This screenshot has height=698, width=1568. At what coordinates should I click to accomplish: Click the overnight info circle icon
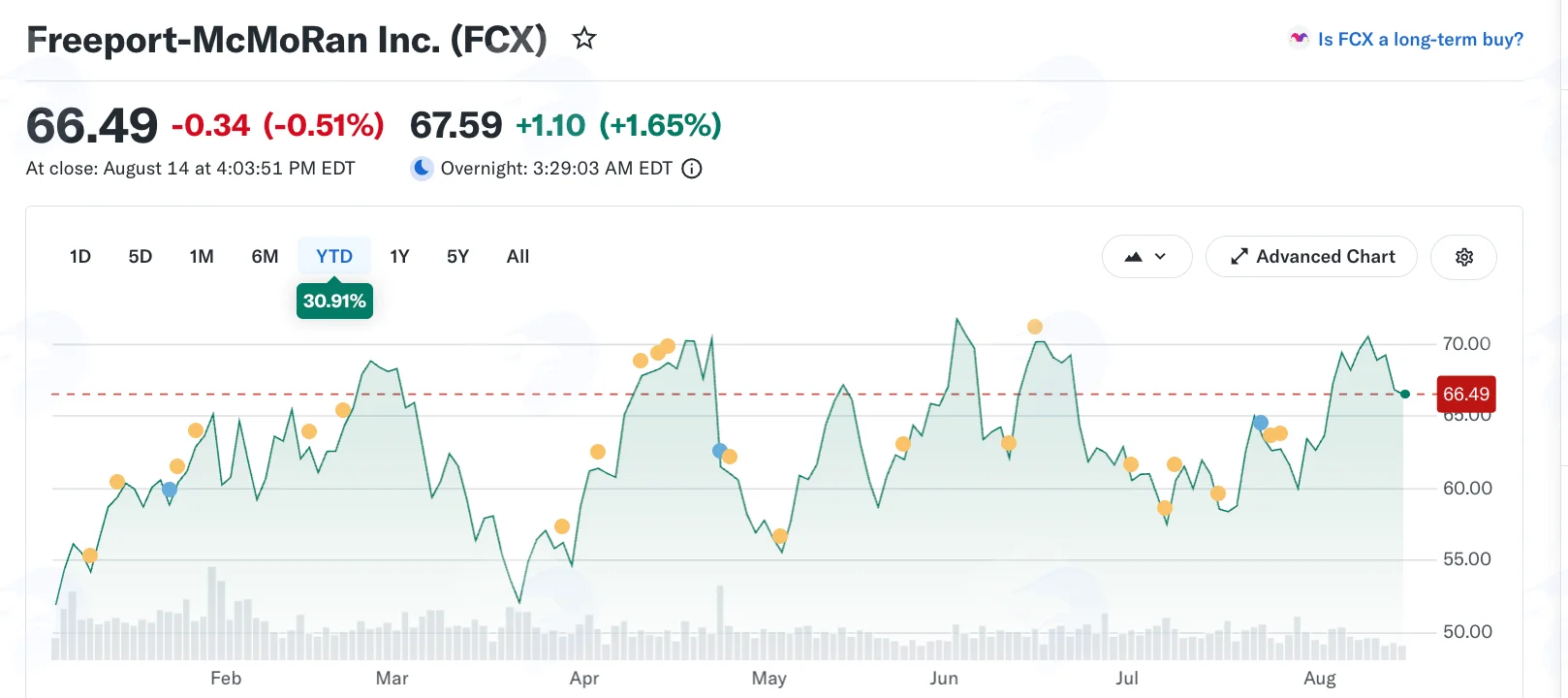[692, 169]
